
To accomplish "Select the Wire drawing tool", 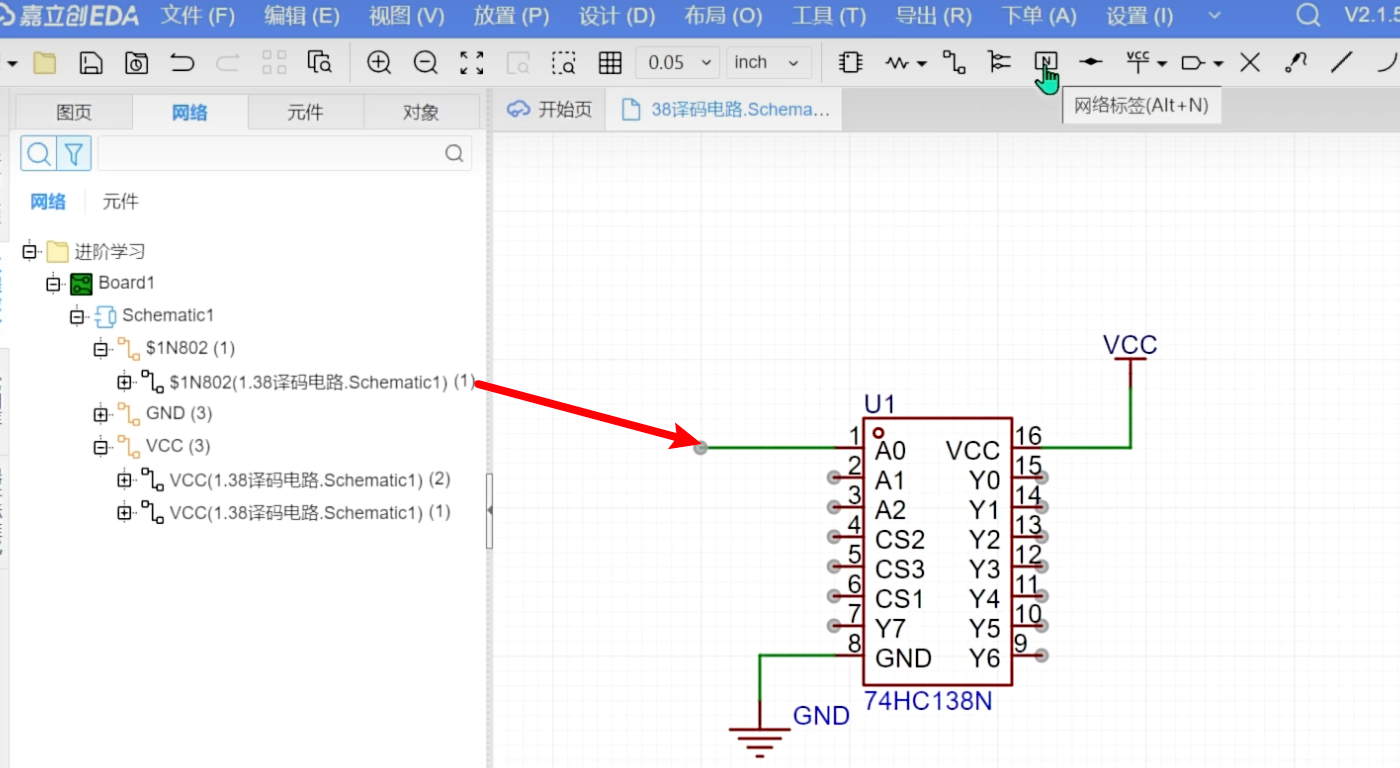I will (954, 63).
